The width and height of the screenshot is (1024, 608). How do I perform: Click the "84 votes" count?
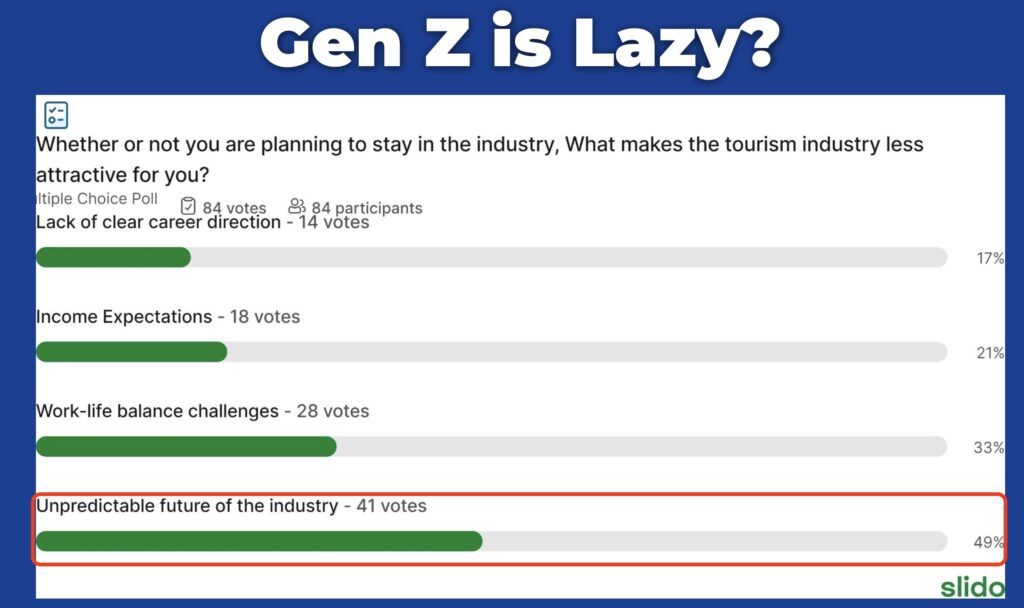point(234,208)
